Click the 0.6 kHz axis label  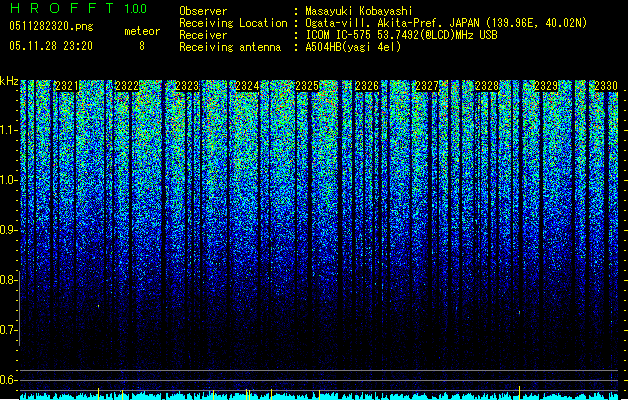(x=7, y=380)
